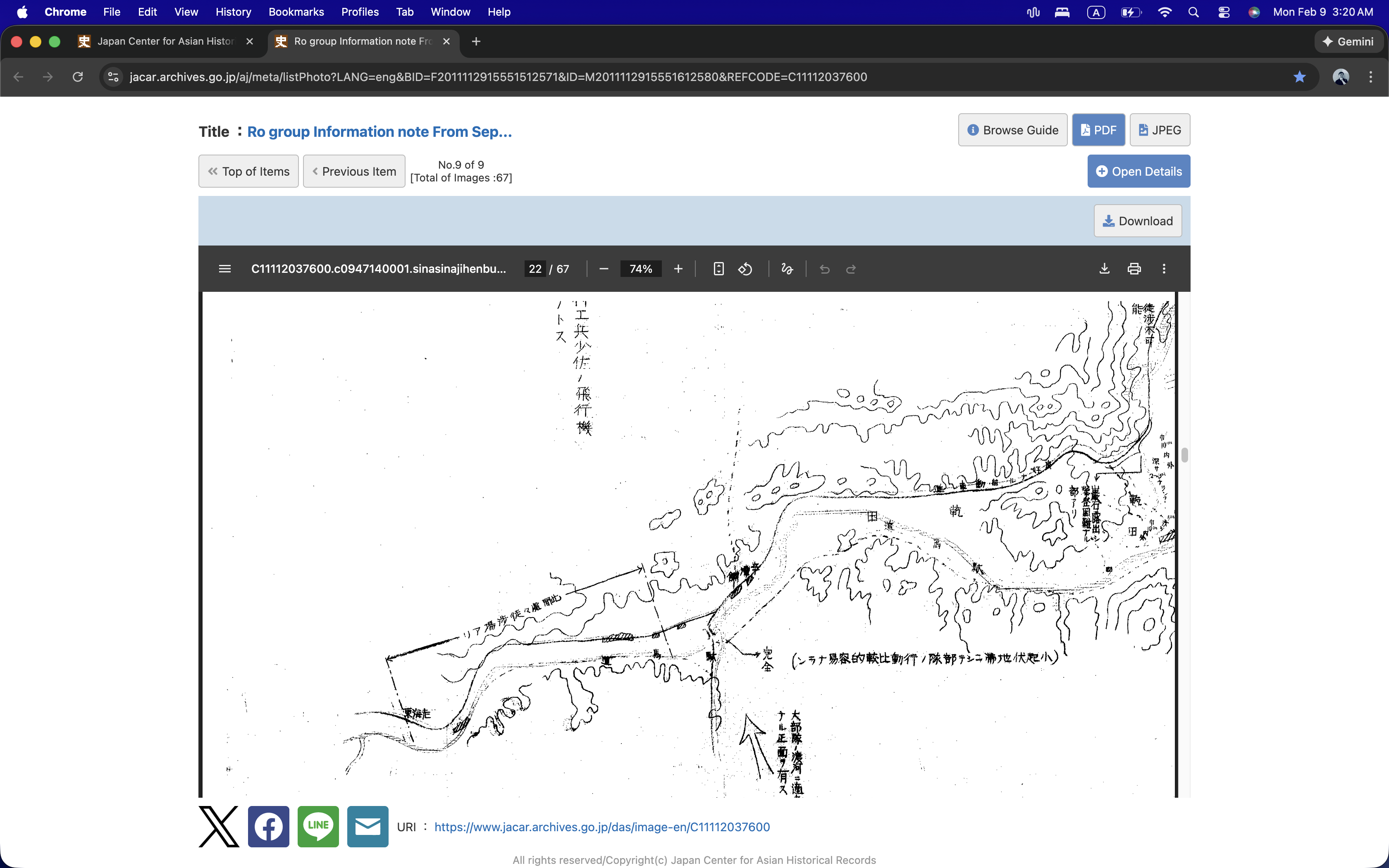Open macOS Control Center
This screenshot has width=1389, height=868.
tap(1224, 12)
